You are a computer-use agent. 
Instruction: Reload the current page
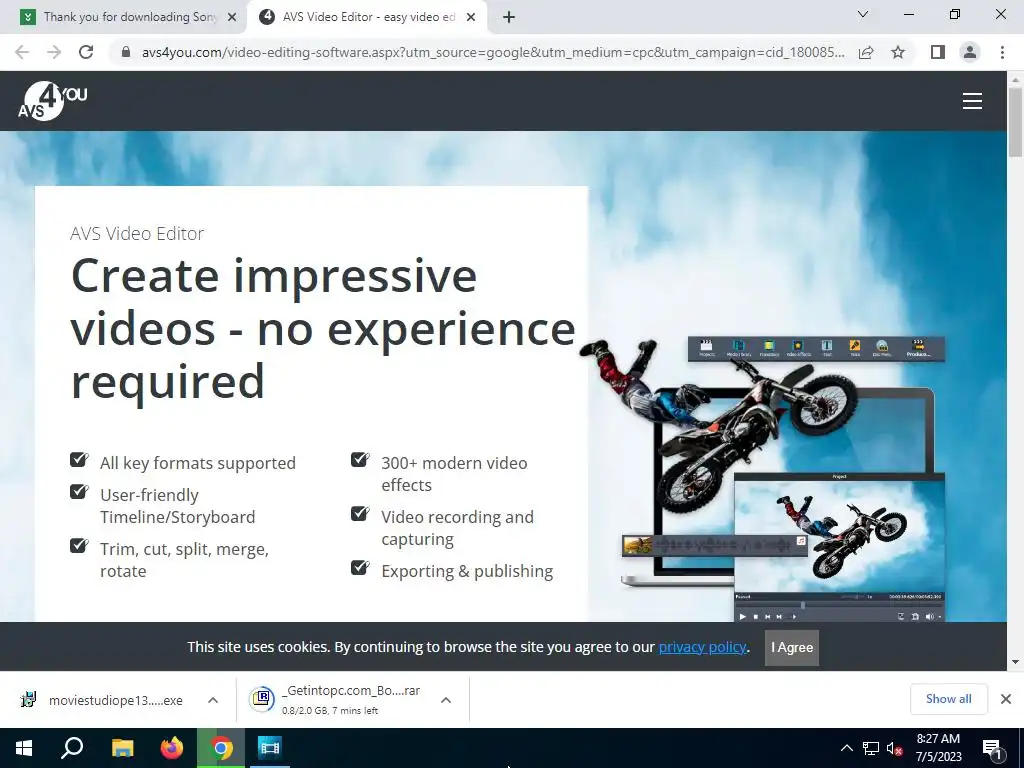(x=86, y=52)
